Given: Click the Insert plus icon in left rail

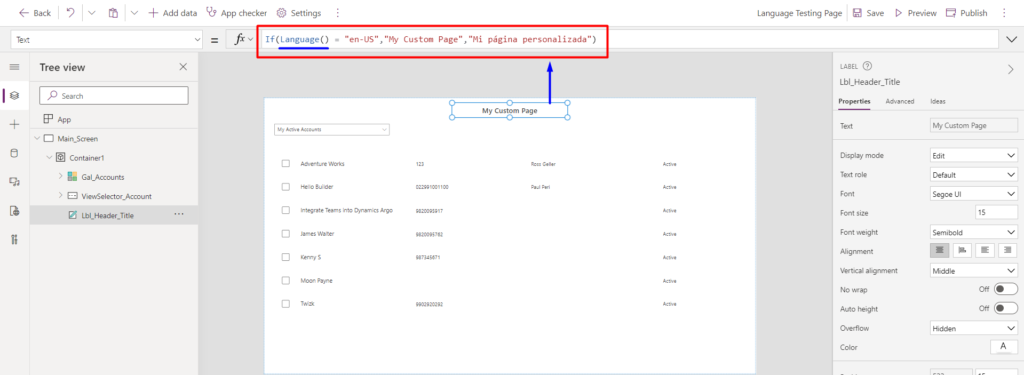Looking at the screenshot, I should click(x=14, y=124).
